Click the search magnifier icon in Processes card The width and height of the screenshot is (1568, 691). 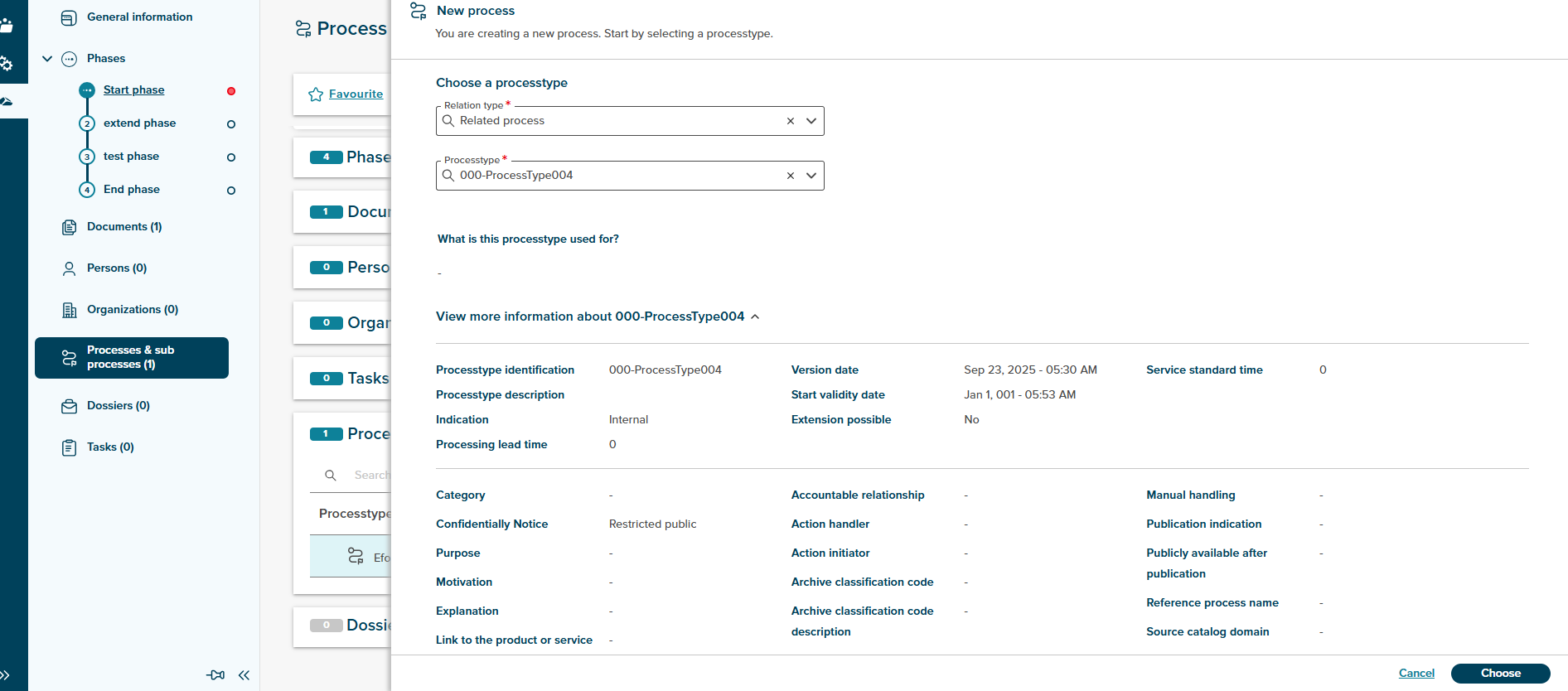click(331, 476)
